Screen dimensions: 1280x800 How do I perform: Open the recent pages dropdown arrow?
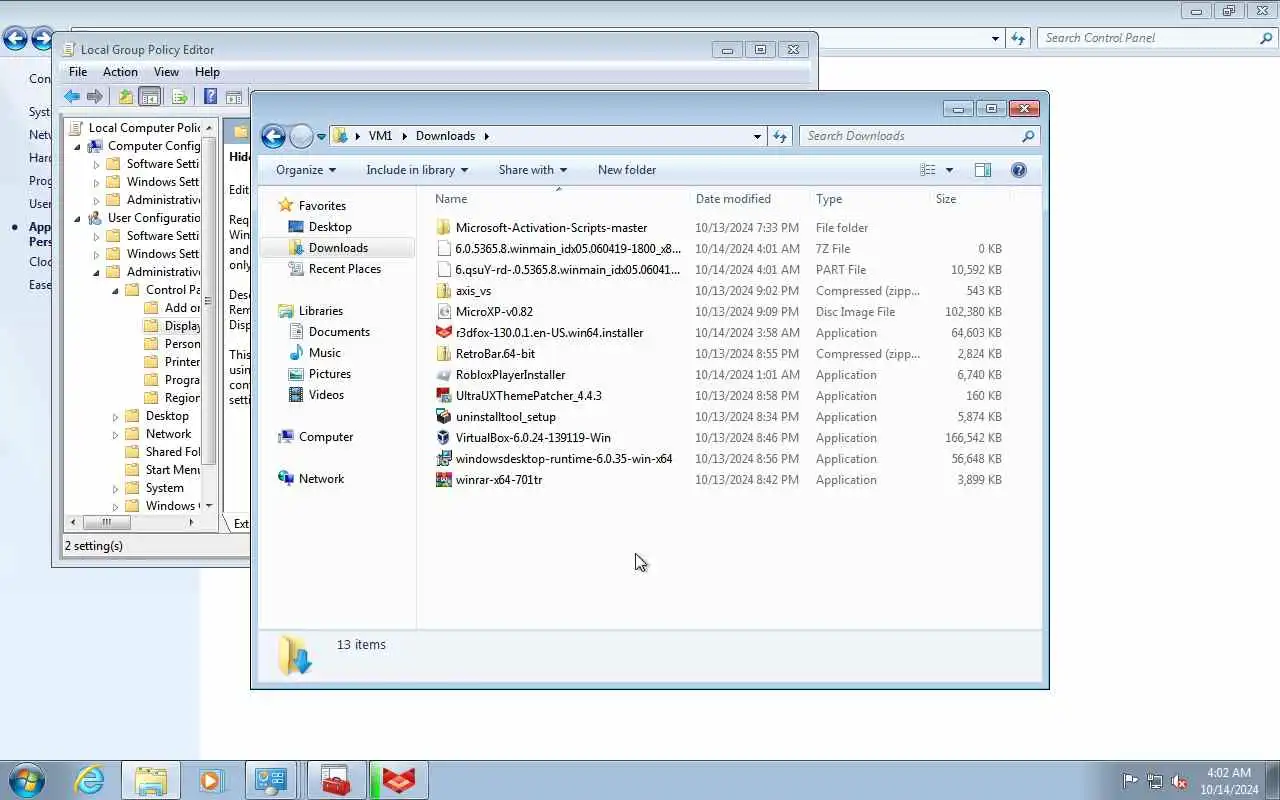coord(322,137)
